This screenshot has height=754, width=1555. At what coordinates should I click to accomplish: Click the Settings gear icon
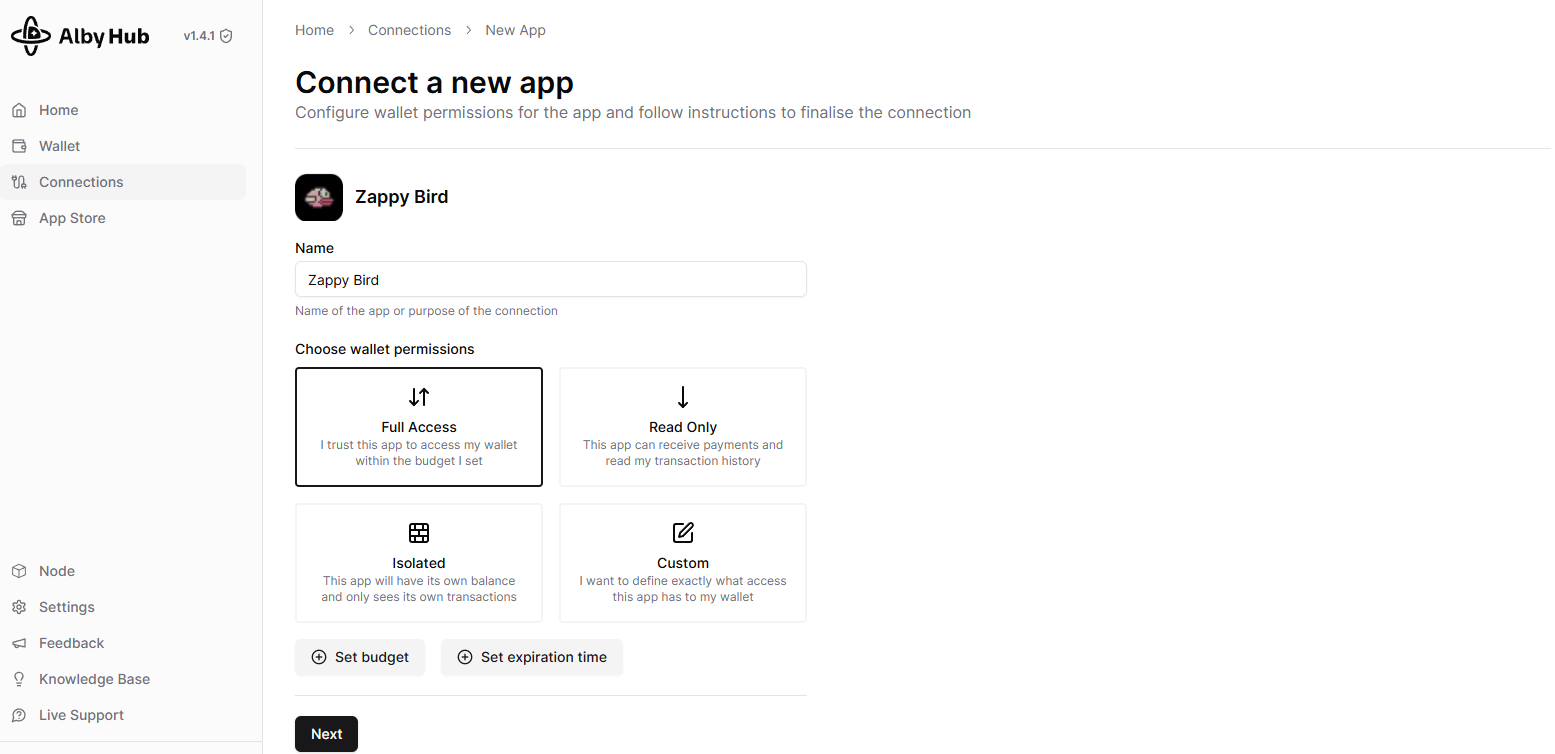tap(19, 607)
